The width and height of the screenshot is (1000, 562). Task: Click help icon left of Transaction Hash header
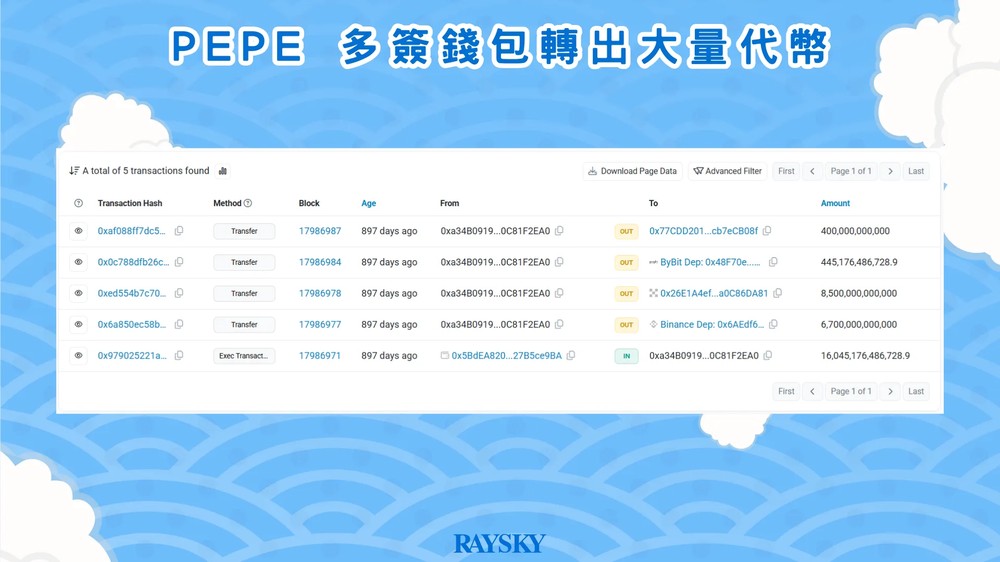point(78,203)
